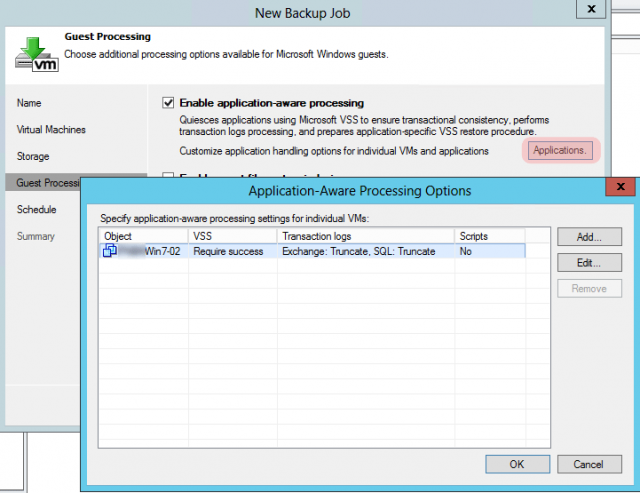This screenshot has width=640, height=493.
Task: Click the VM icon beside Win7-02
Action: [x=110, y=250]
